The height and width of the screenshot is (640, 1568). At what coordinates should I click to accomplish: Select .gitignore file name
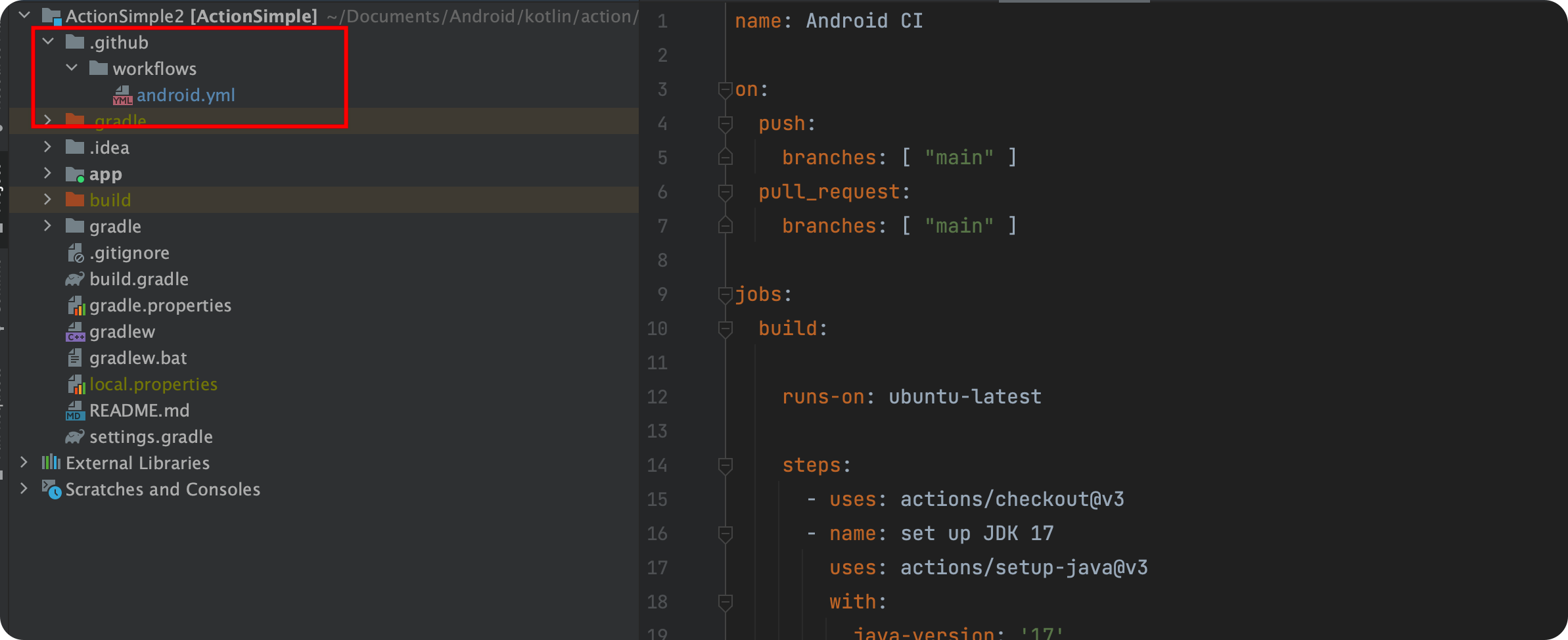pyautogui.click(x=129, y=253)
